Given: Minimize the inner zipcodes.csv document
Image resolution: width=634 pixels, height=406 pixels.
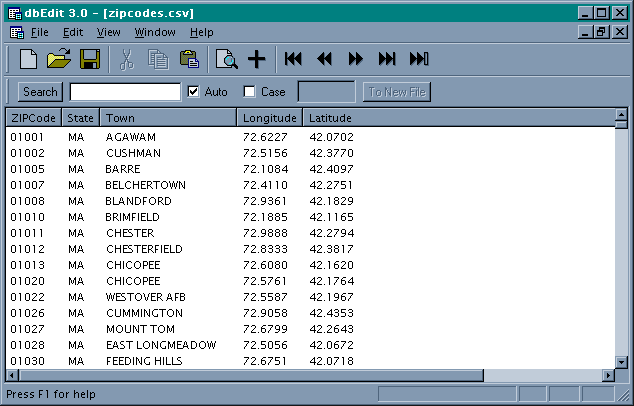Looking at the screenshot, I should (585, 32).
